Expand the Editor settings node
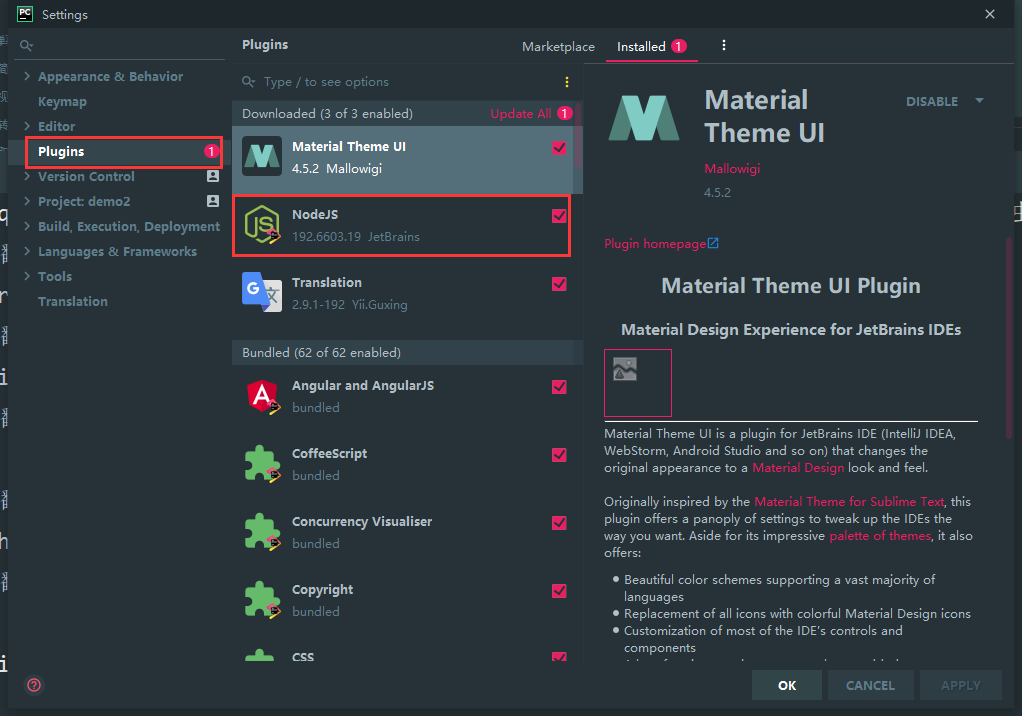This screenshot has height=716, width=1022. pos(27,126)
